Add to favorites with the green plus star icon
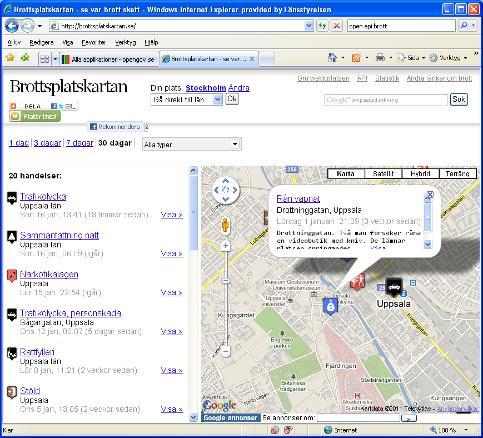This screenshot has height=438, width=483. (x=25, y=58)
